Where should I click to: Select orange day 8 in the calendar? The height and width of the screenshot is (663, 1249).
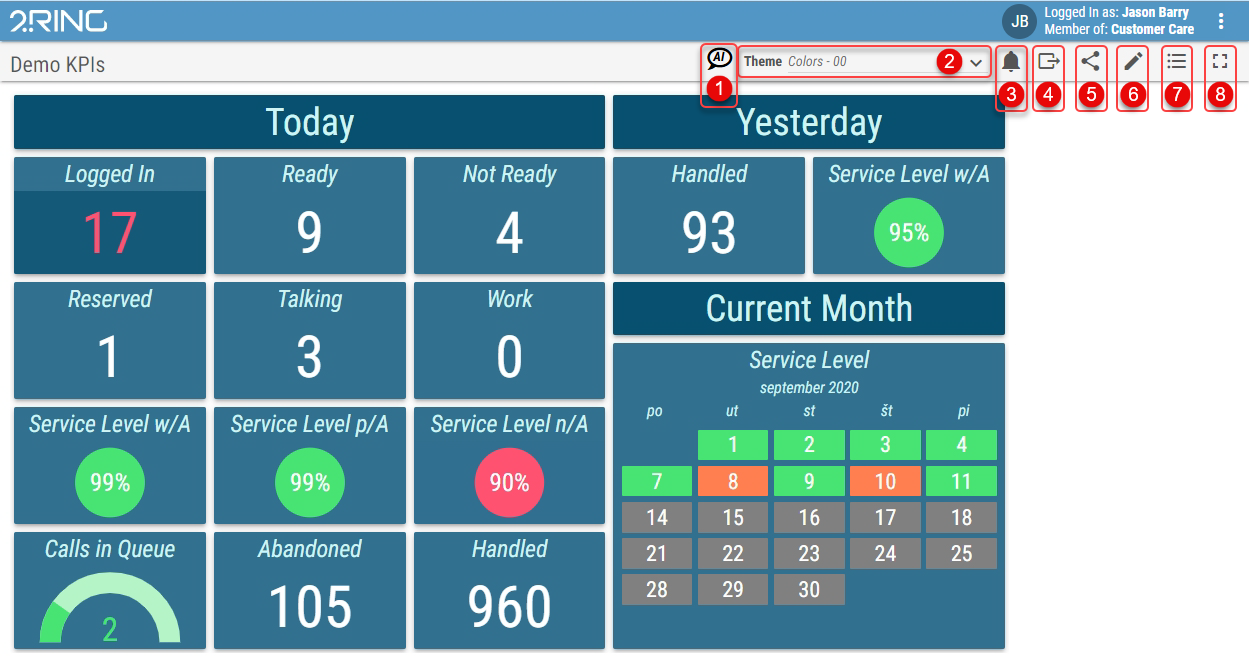tap(732, 481)
